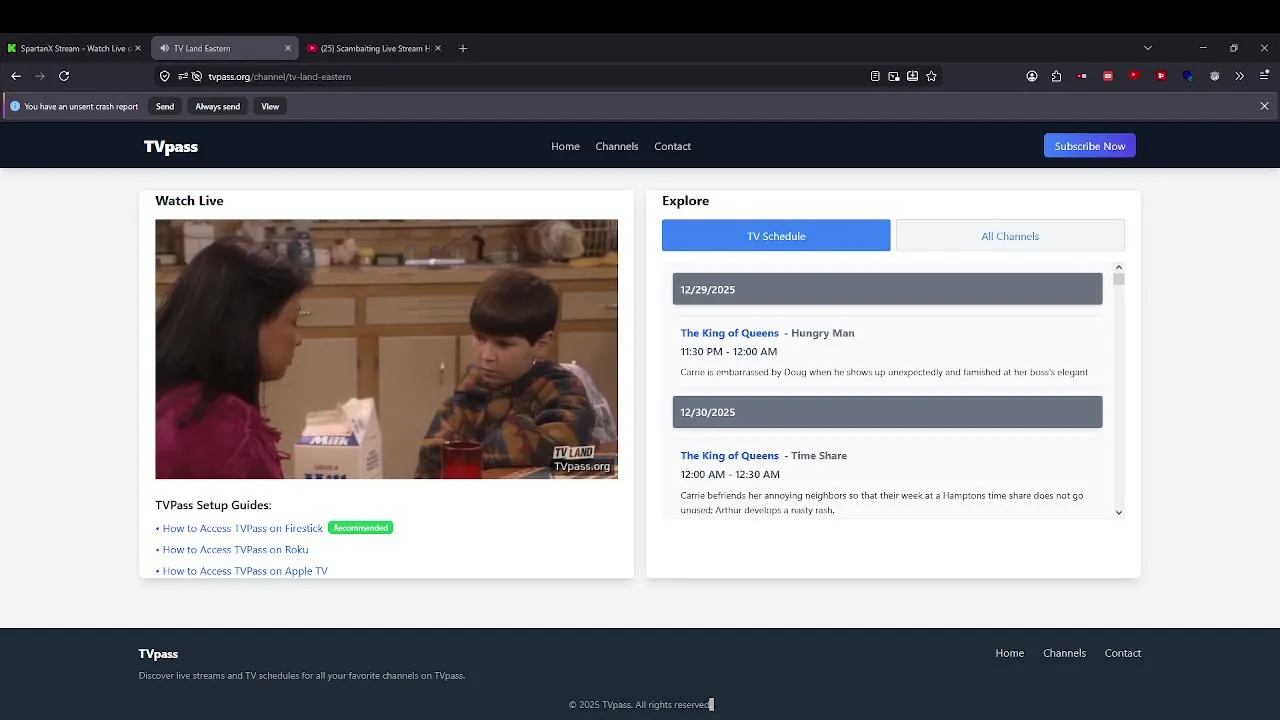Select the TV Land Eastern tab
Screen dimensions: 1280x720
coord(225,48)
